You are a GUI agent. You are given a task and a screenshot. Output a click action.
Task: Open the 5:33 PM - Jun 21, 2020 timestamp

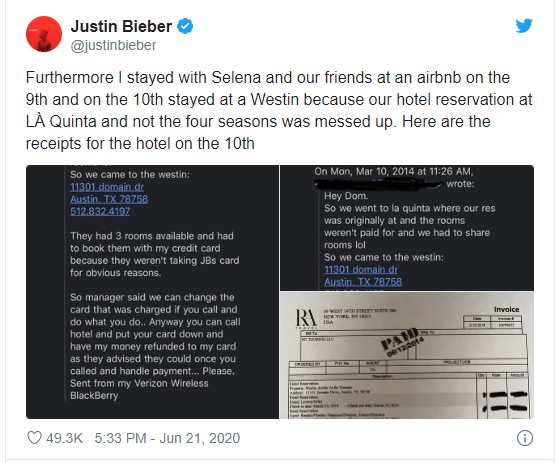click(167, 438)
